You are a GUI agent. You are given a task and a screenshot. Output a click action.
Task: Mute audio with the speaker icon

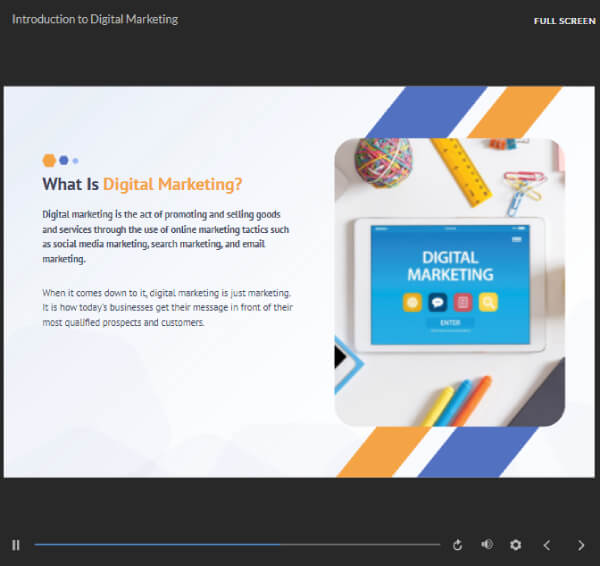(487, 544)
